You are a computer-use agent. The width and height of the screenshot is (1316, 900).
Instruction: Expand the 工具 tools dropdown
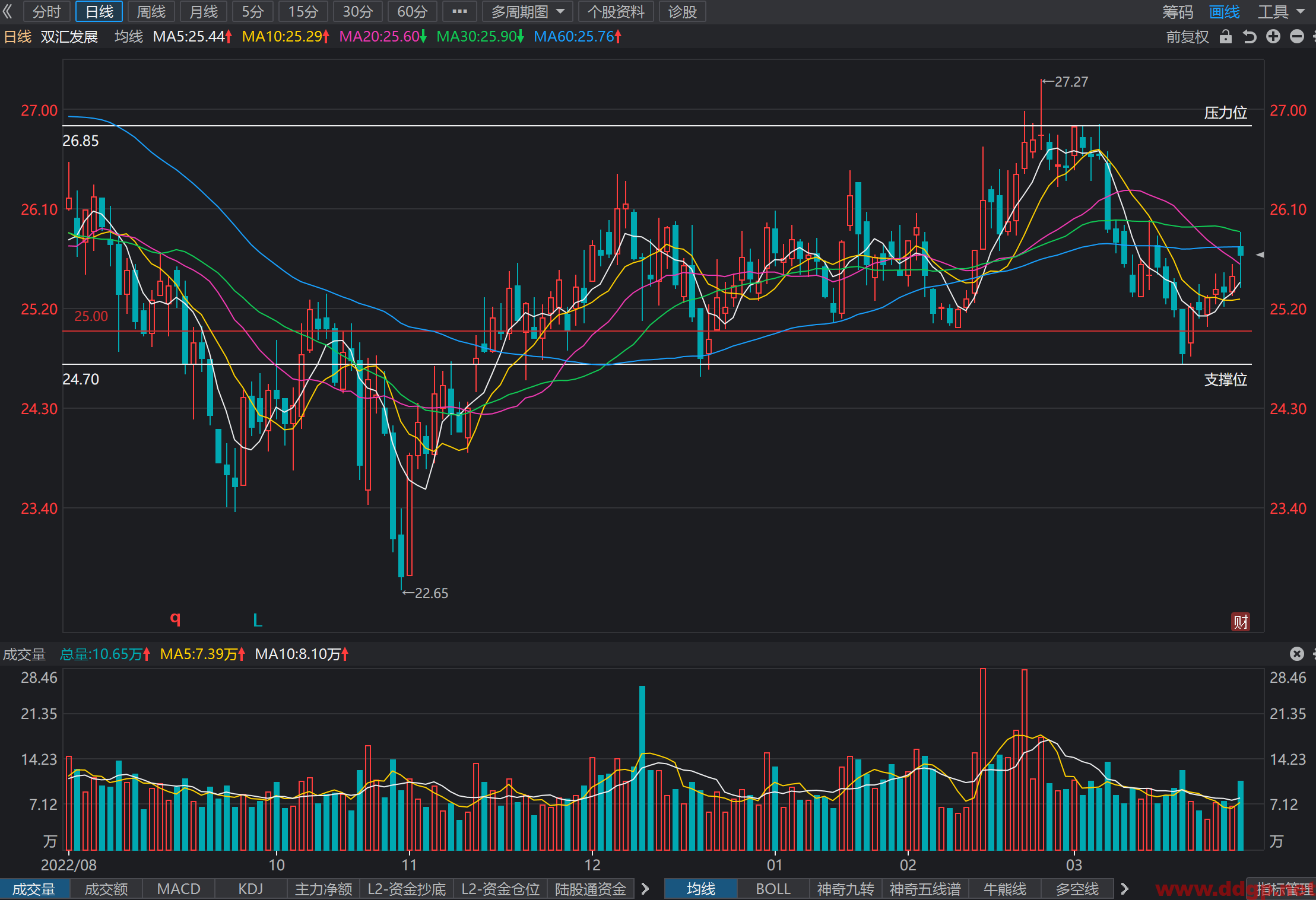pos(1282,11)
